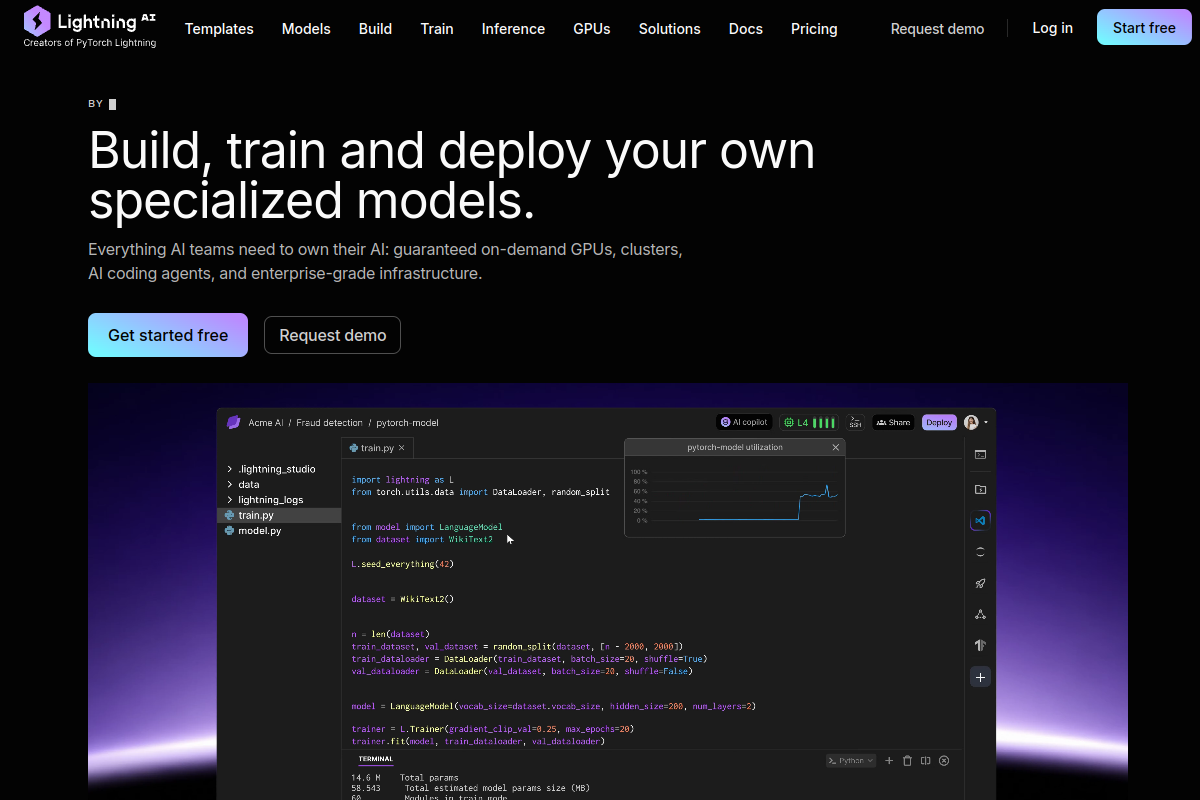Close the terminal panel circle-x icon
The width and height of the screenshot is (1200, 800).
943,761
